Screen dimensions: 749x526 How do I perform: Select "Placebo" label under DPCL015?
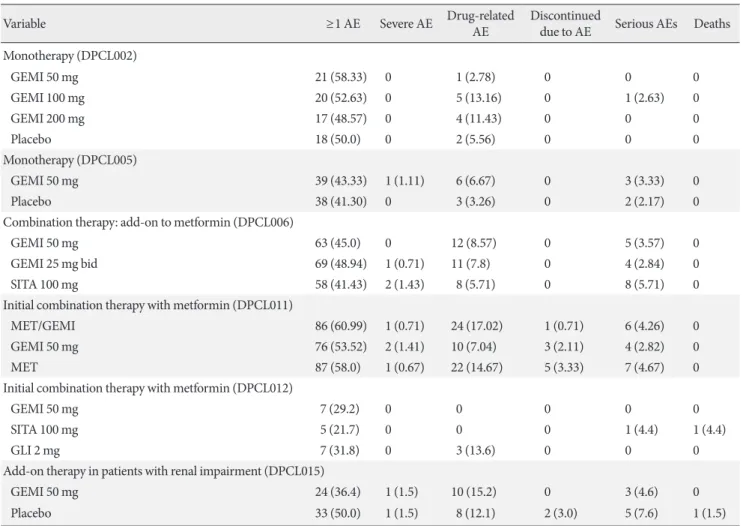click(31, 513)
